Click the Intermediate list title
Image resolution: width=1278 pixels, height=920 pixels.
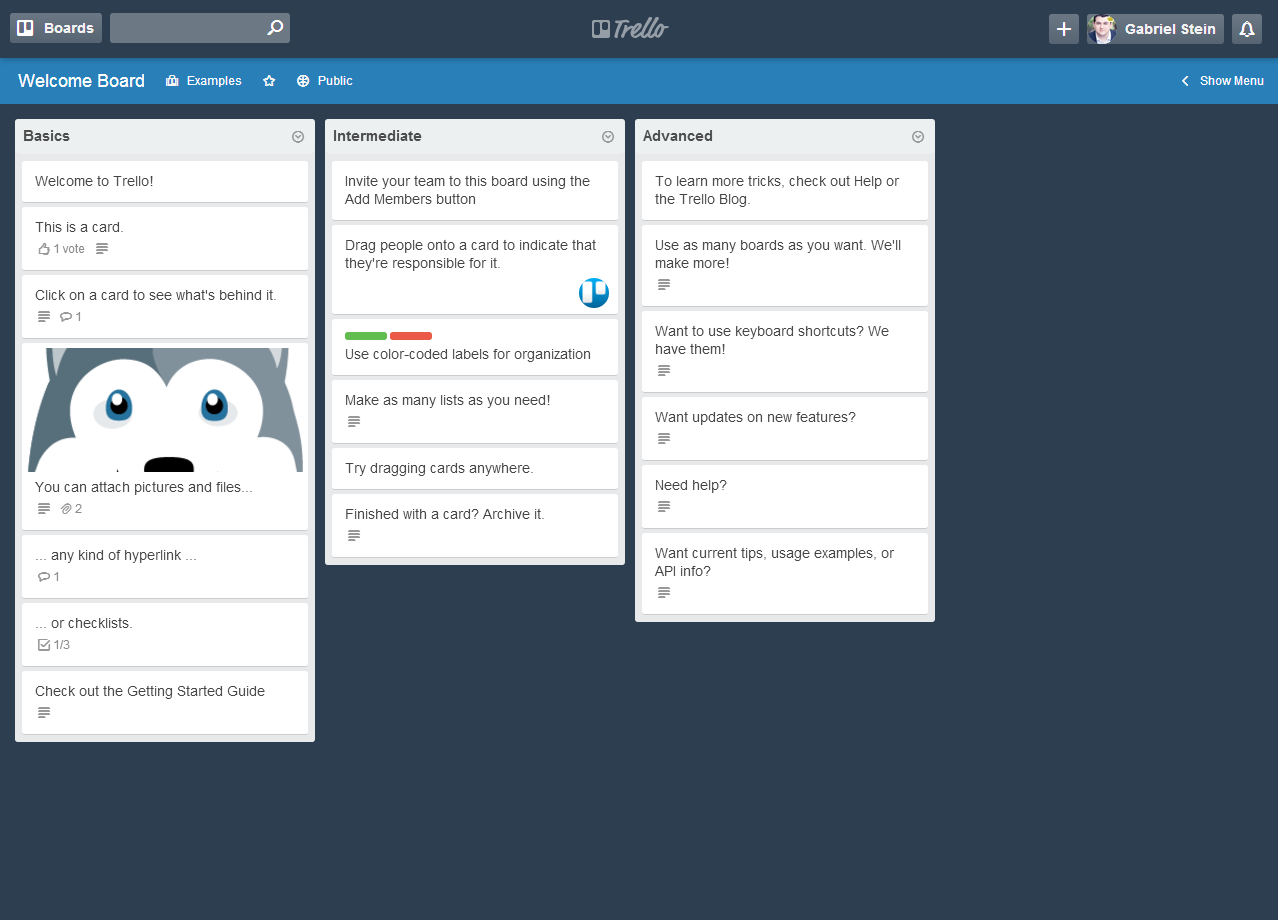(x=377, y=136)
